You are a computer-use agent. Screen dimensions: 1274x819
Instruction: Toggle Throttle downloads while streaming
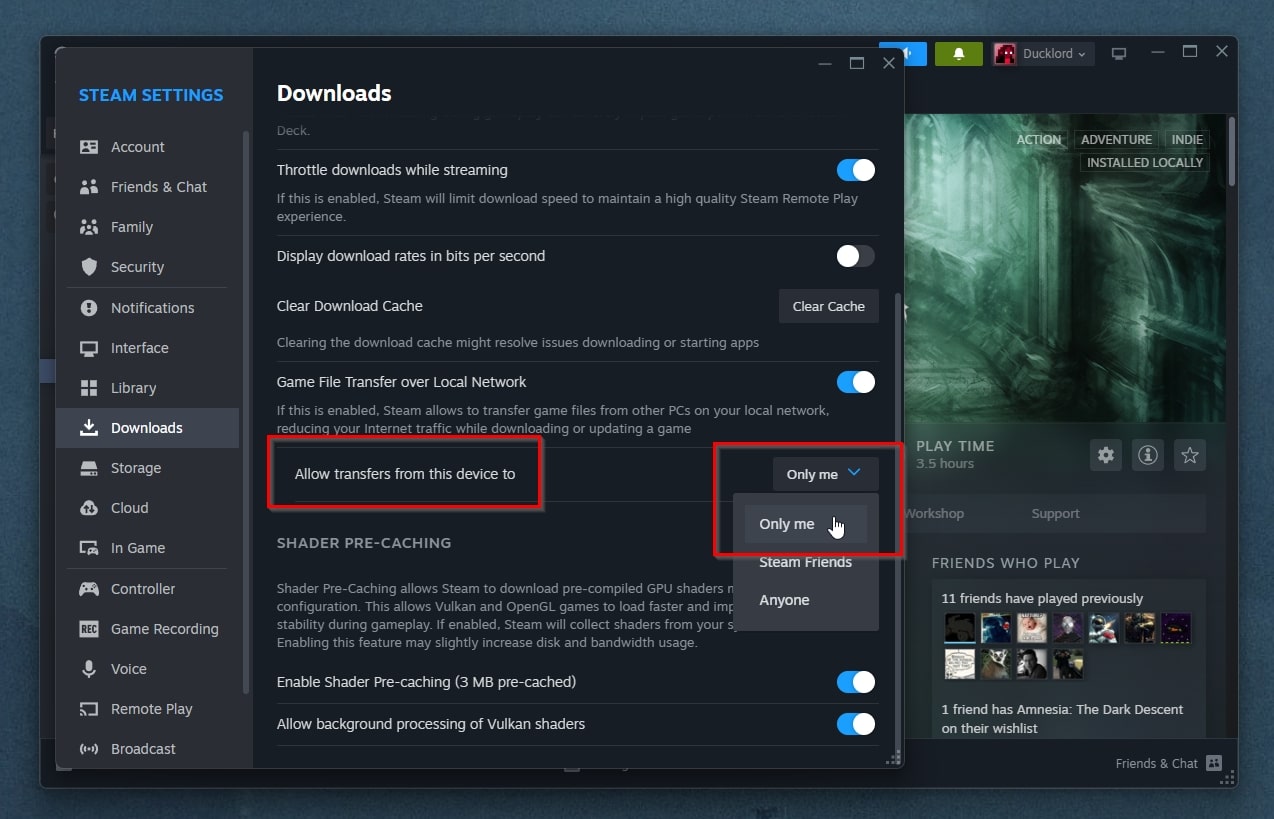click(856, 170)
